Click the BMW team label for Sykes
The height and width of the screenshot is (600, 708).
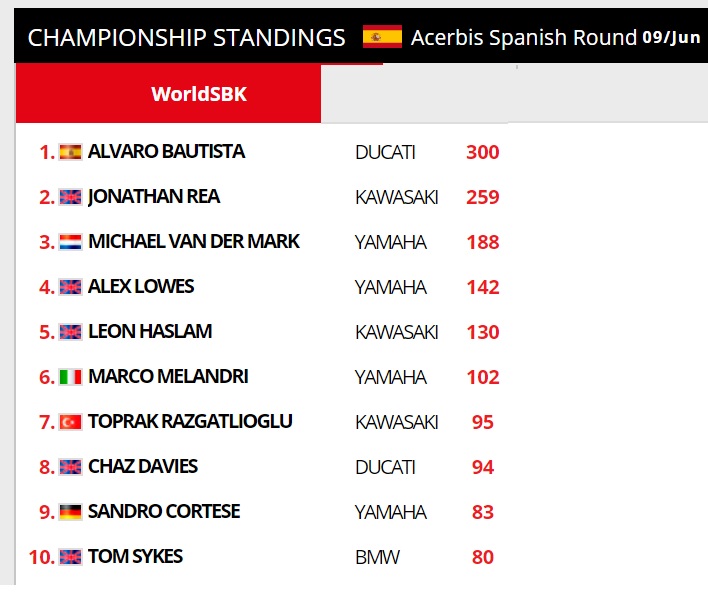point(377,557)
